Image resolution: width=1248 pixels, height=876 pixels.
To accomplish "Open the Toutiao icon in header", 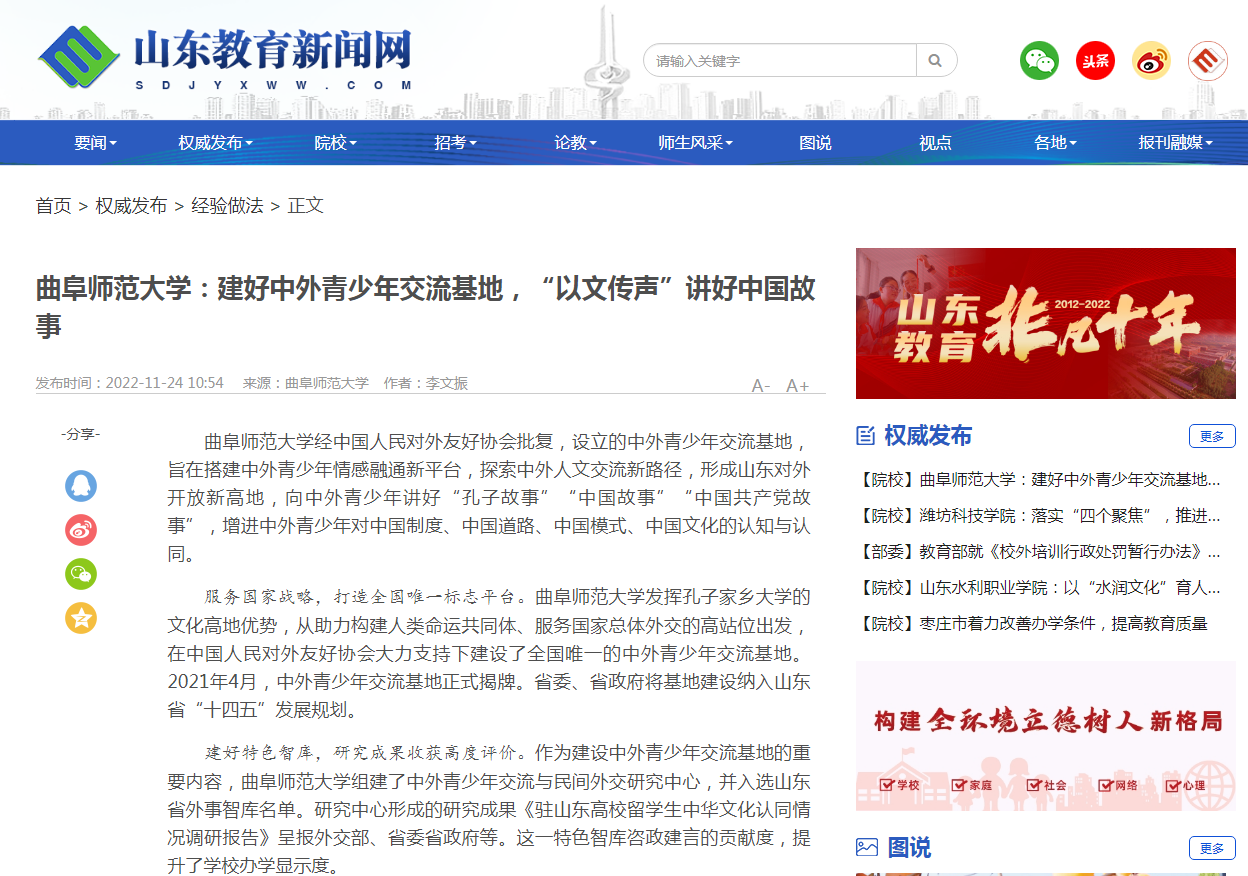I will 1095,61.
